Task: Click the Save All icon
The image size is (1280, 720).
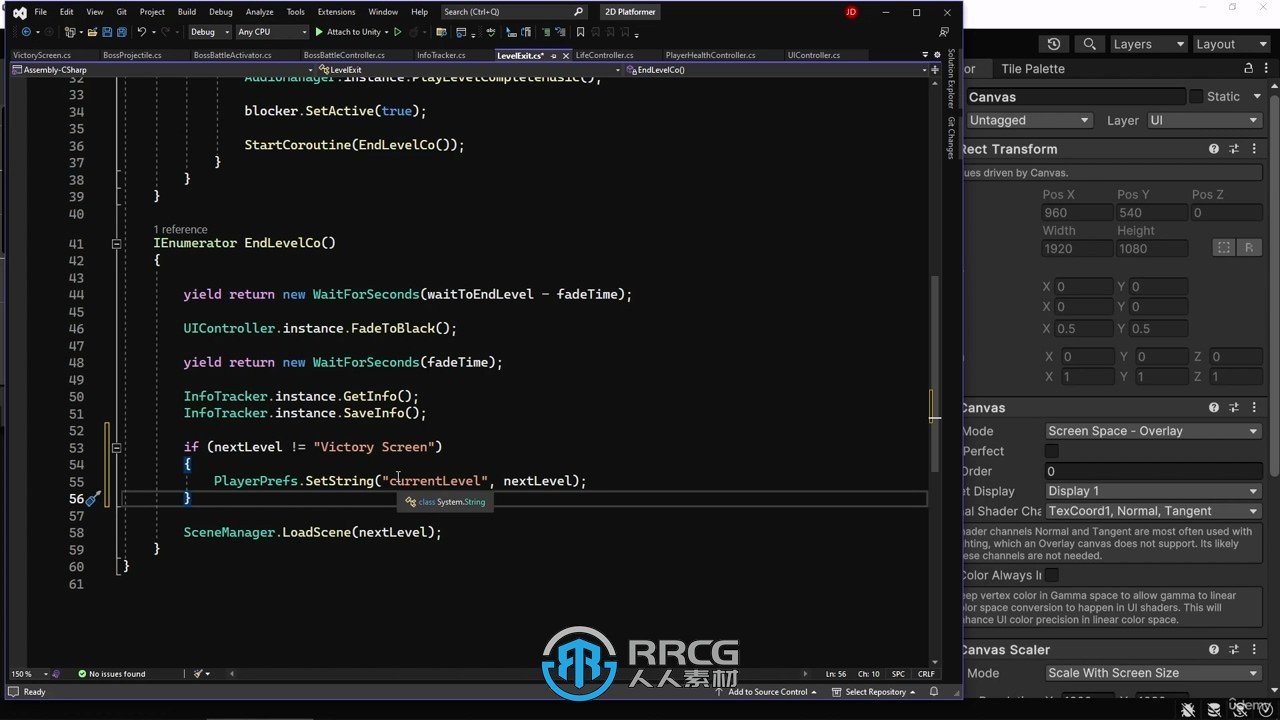Action: [120, 32]
